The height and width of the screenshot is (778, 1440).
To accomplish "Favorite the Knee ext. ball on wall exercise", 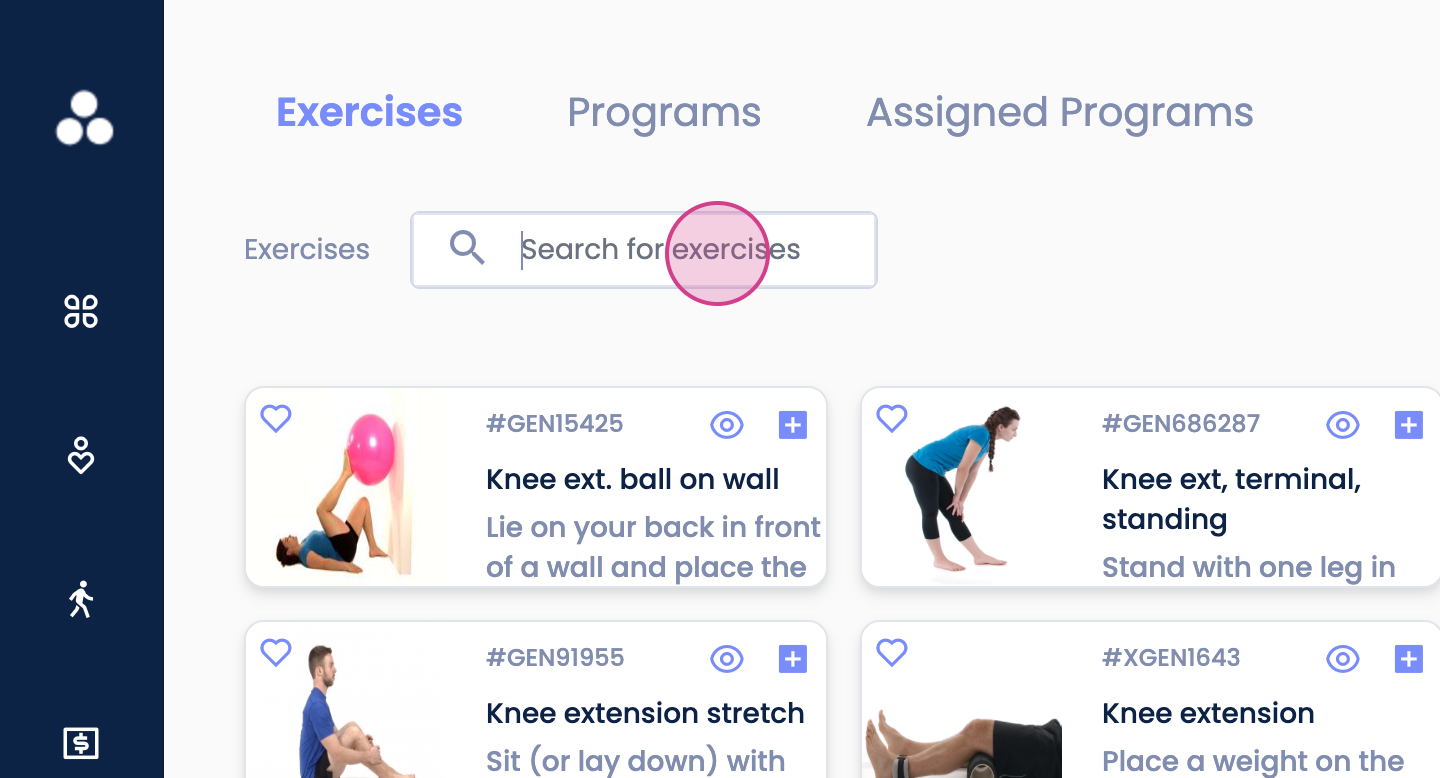I will (276, 418).
